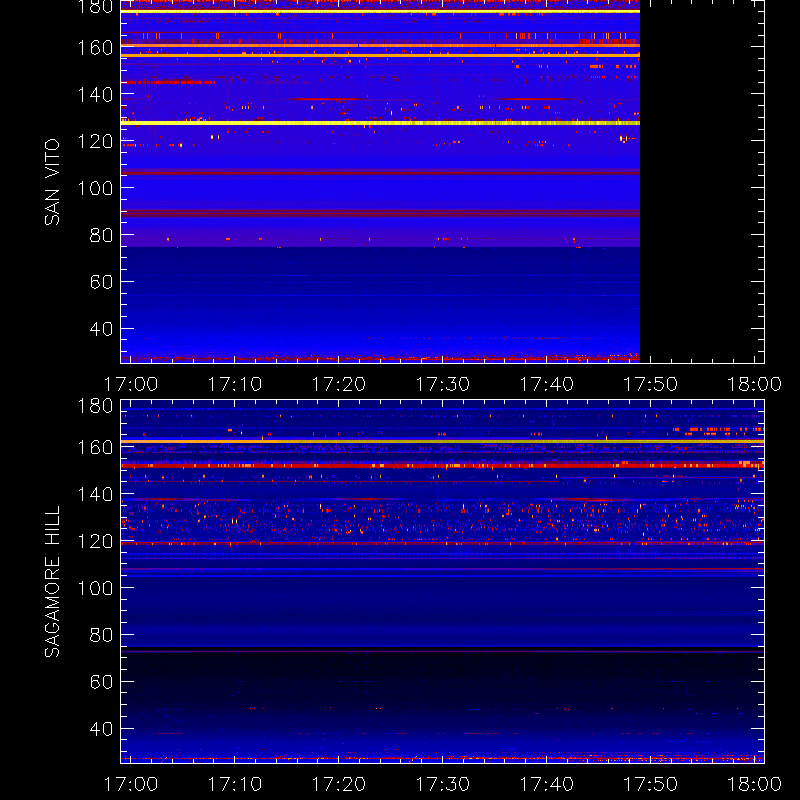Pick the 80 tick label on the Sagamore Hill plot
The image size is (800, 800).
pos(101,635)
